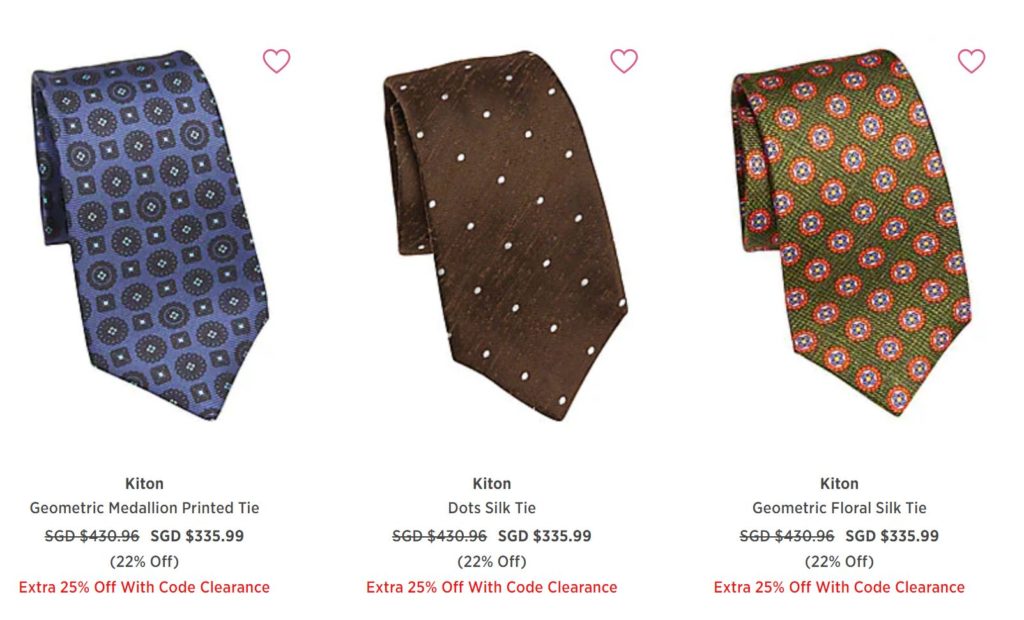Screen dimensions: 1024x620
Task: Click Kiton brand above Geometric Floral Tie
Action: [x=839, y=483]
